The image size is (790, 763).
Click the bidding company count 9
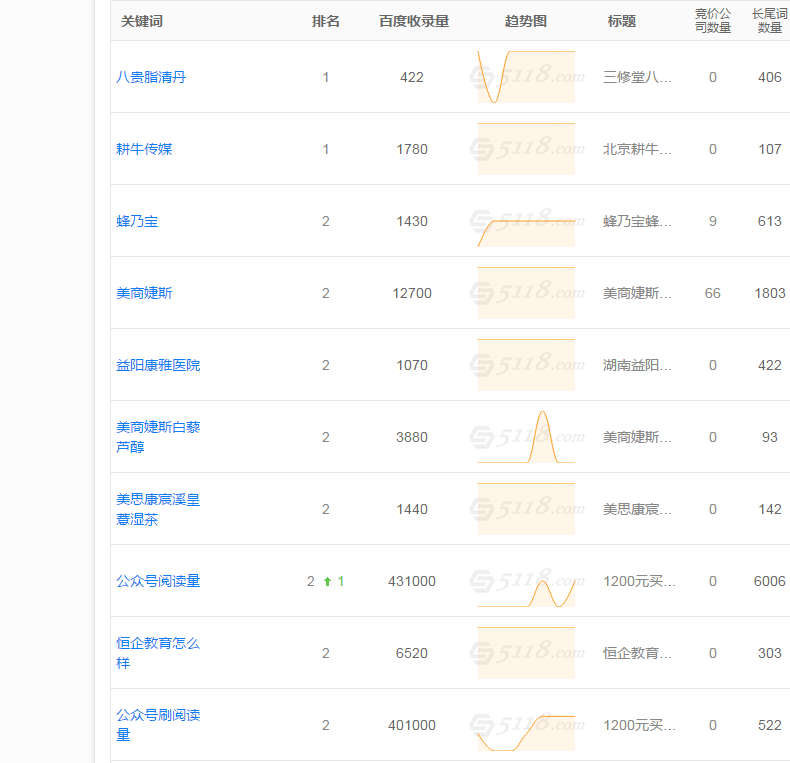pyautogui.click(x=712, y=221)
